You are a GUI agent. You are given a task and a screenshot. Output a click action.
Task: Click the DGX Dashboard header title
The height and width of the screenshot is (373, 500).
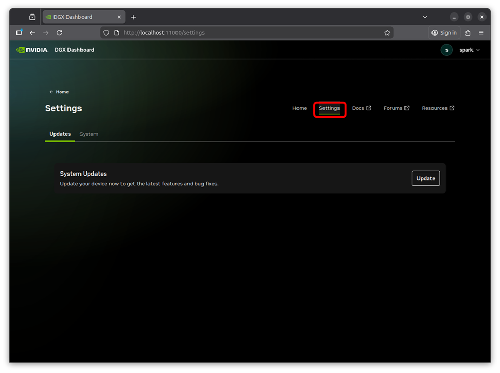coord(74,50)
